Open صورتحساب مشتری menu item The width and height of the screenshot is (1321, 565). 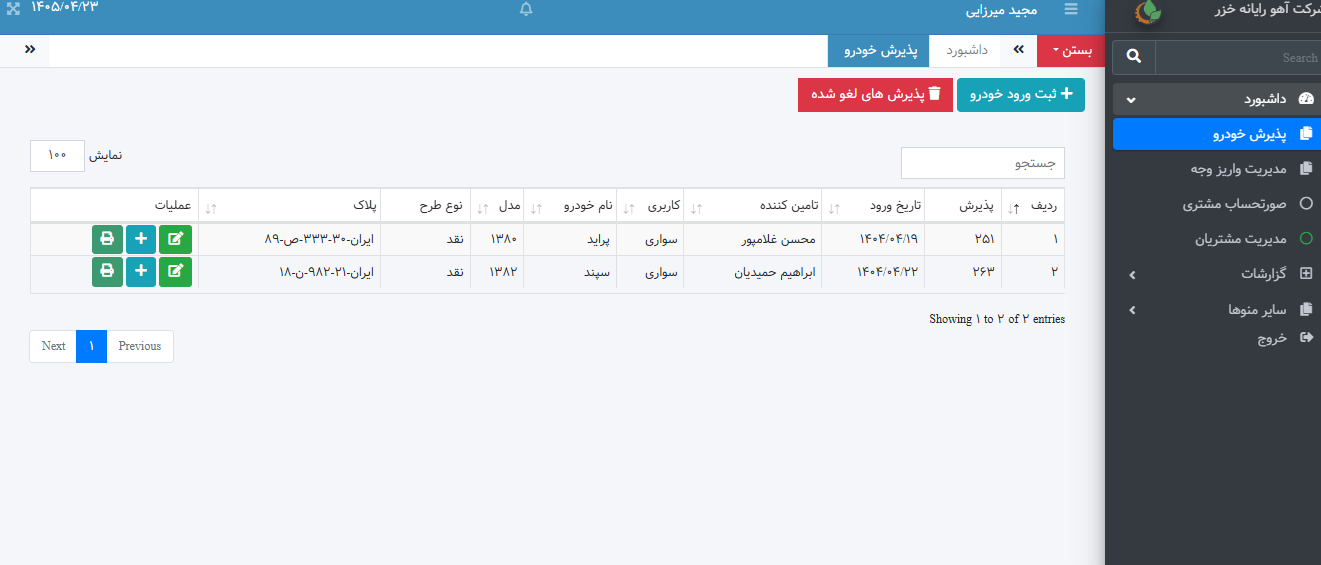1217,204
